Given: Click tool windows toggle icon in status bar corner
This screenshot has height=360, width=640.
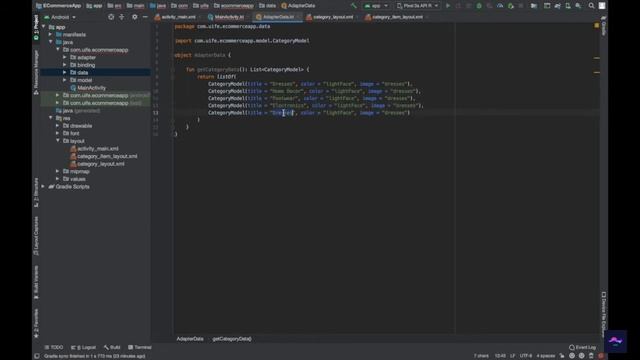Looking at the screenshot, I should click(x=37, y=356).
